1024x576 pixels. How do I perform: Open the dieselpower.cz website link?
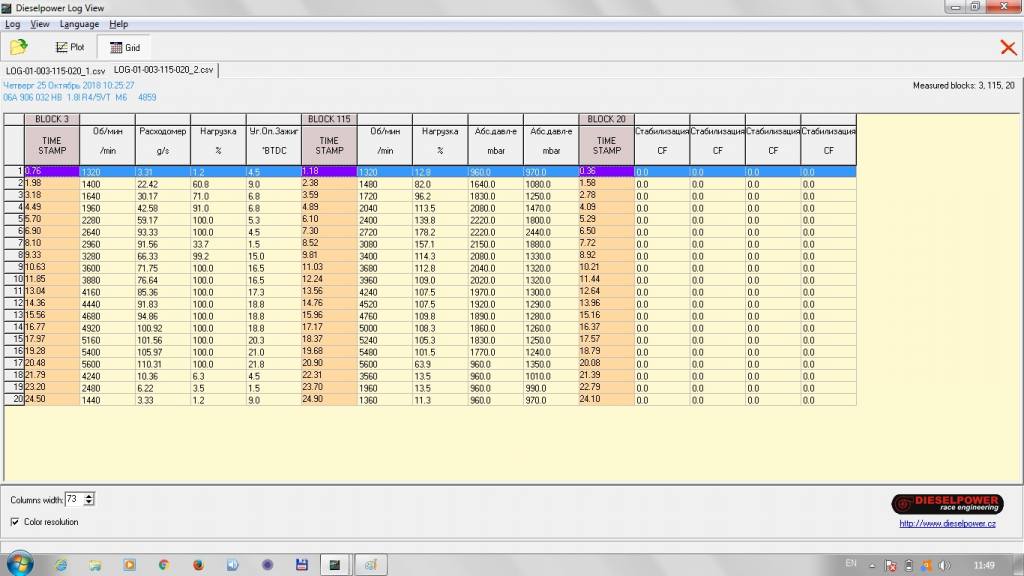(x=946, y=522)
